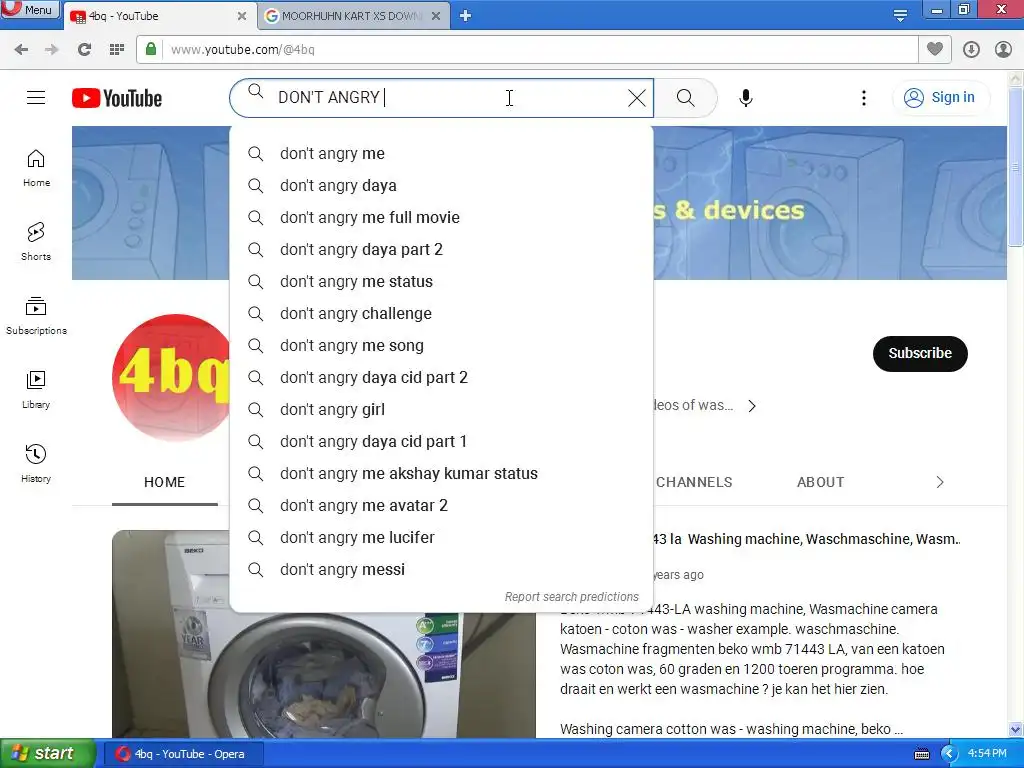
Task: Select "don't angry me song" suggestion
Action: point(441,345)
